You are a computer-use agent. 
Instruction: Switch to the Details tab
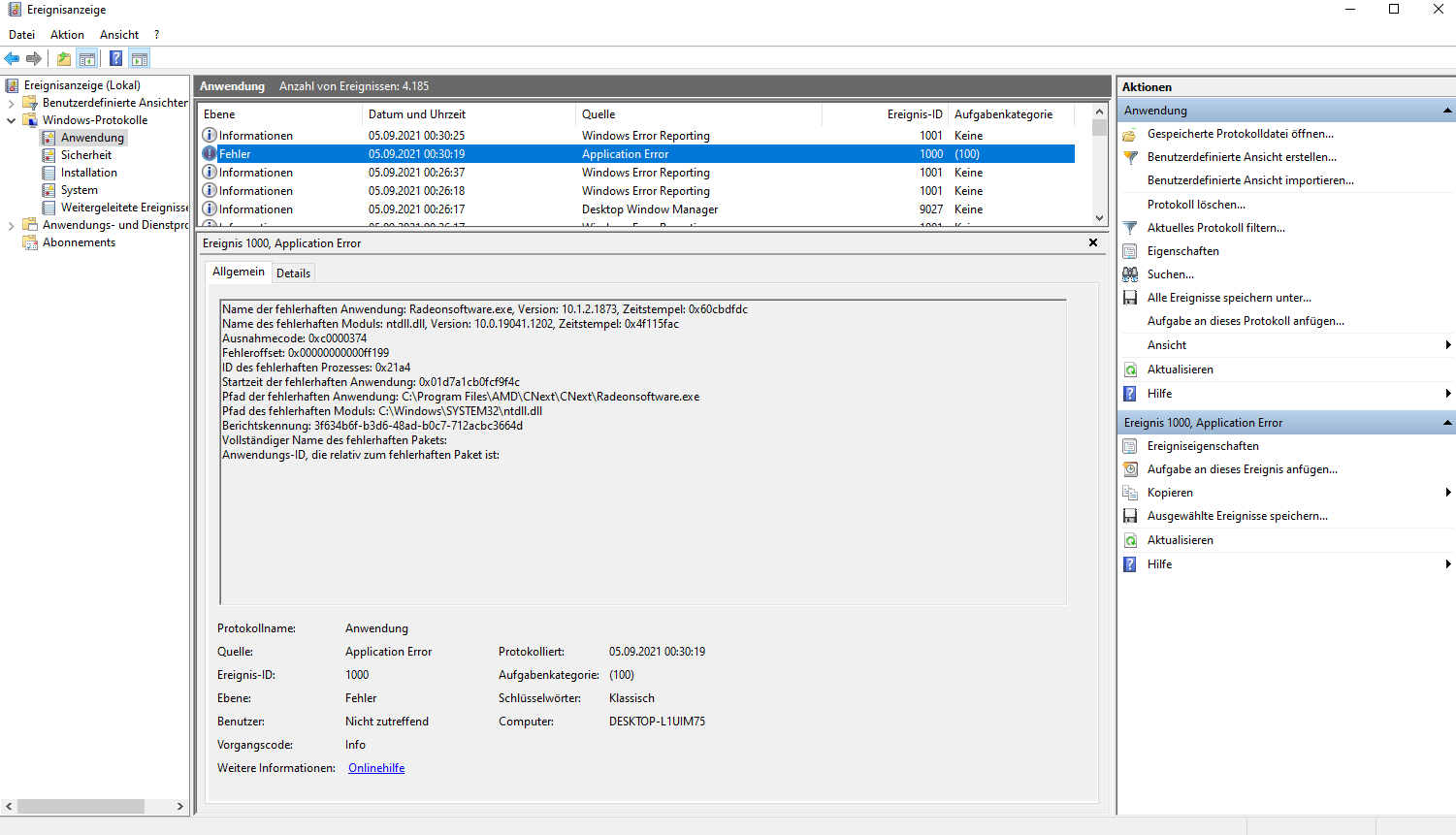click(x=293, y=273)
